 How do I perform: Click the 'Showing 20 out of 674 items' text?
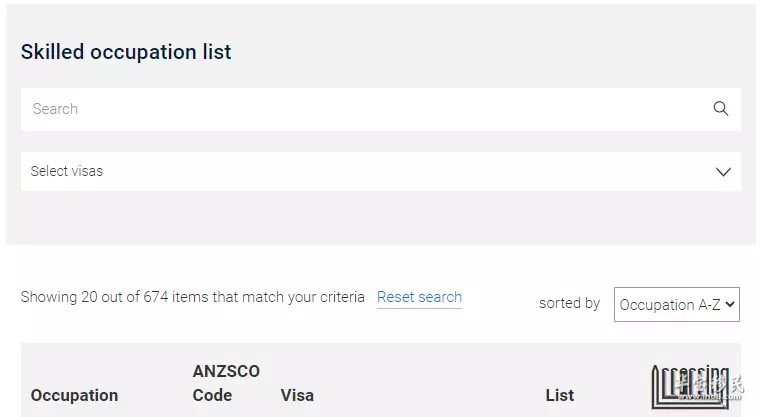coord(192,297)
